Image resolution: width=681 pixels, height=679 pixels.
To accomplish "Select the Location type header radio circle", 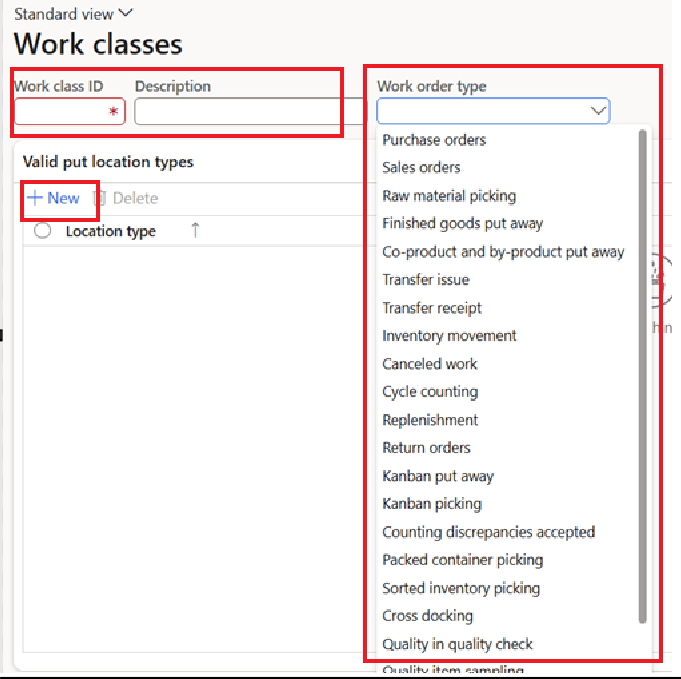I will [x=42, y=231].
